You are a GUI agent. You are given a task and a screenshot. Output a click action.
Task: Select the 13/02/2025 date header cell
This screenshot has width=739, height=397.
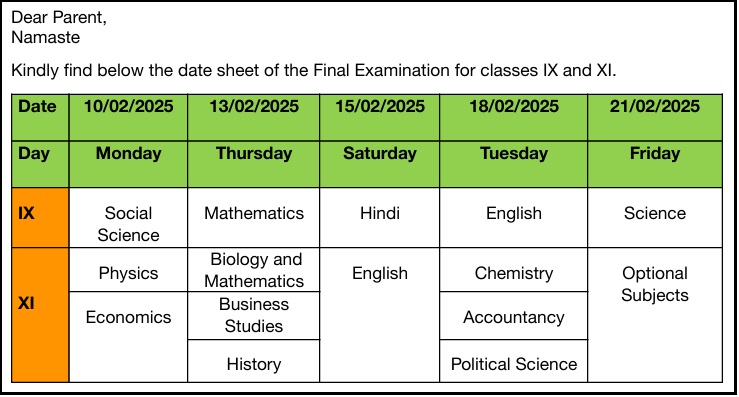click(x=254, y=117)
